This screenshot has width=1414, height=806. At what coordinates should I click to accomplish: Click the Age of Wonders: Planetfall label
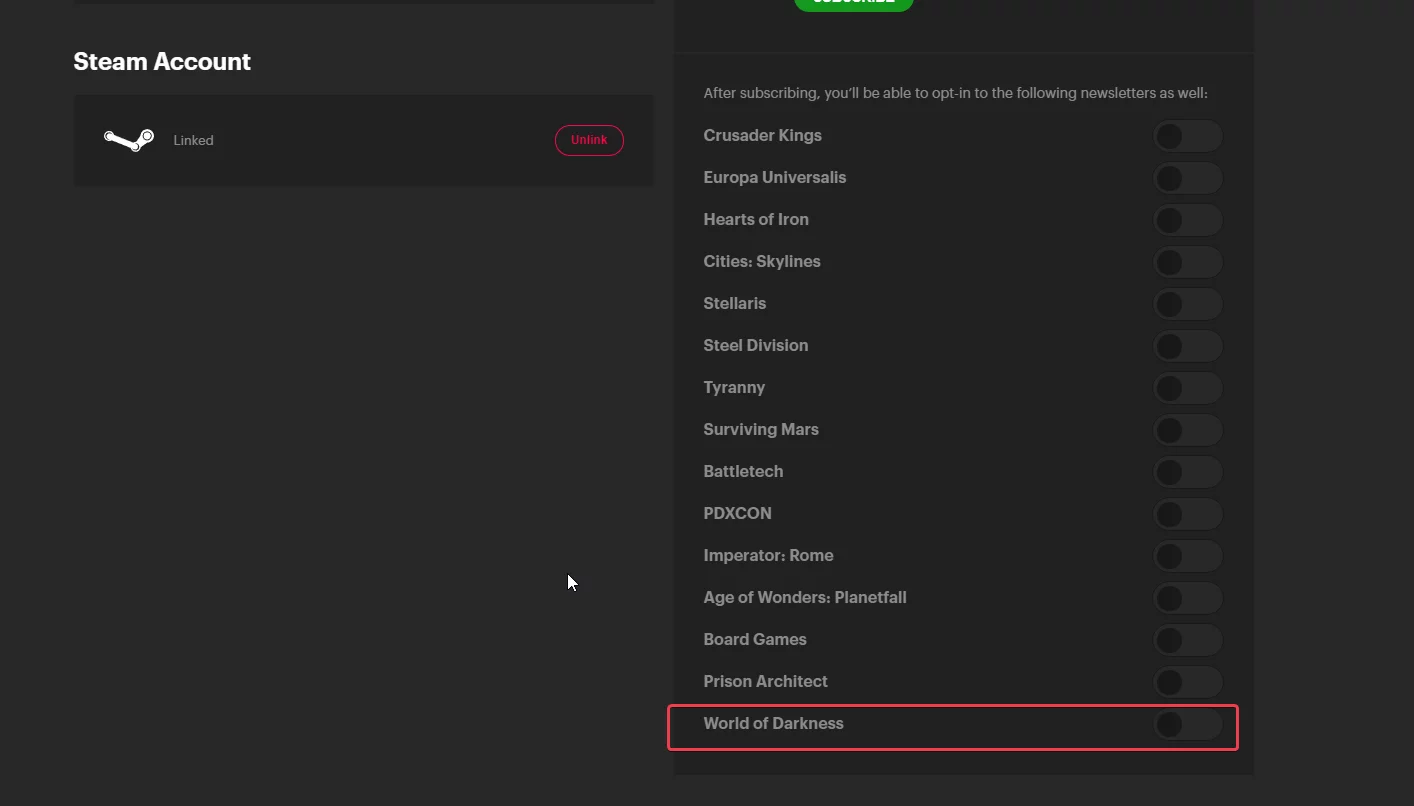[805, 597]
